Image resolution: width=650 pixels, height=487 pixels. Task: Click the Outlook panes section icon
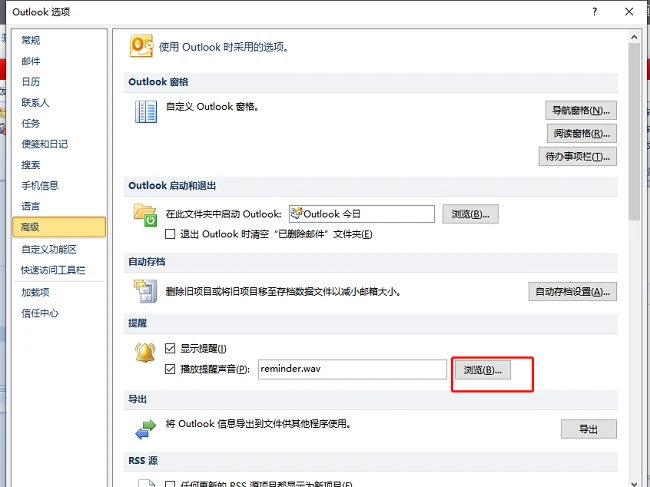146,111
